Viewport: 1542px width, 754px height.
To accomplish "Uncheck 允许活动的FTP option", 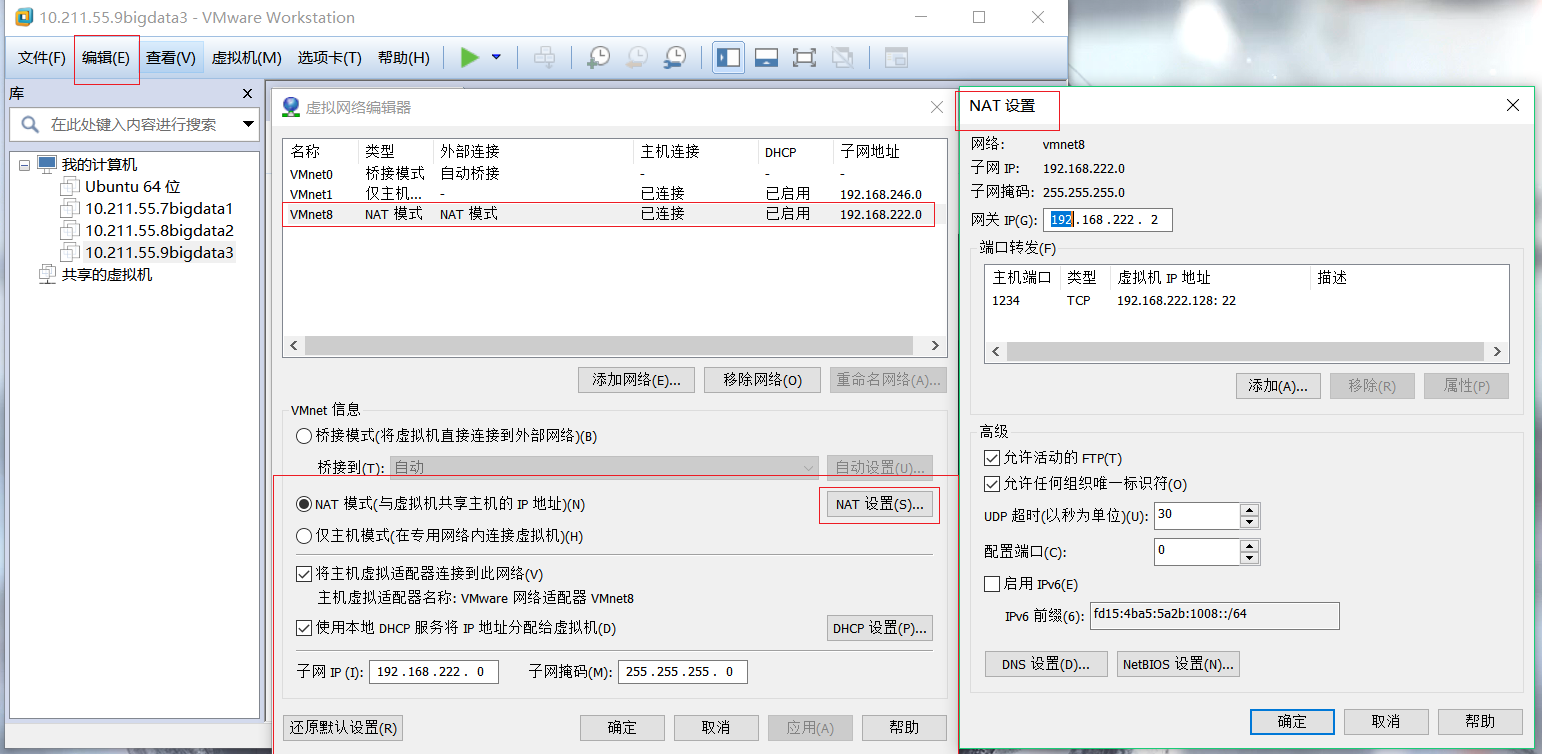I will pos(992,458).
